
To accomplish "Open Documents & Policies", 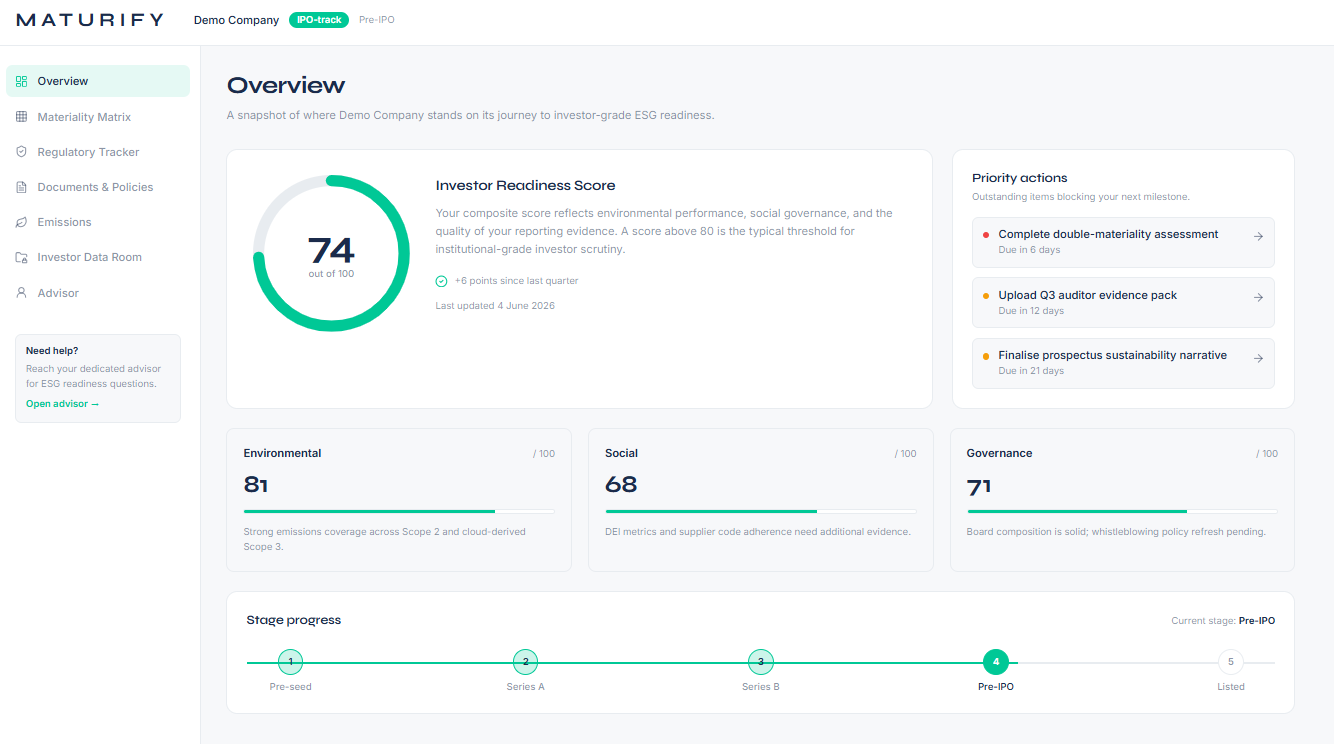I will [98, 187].
